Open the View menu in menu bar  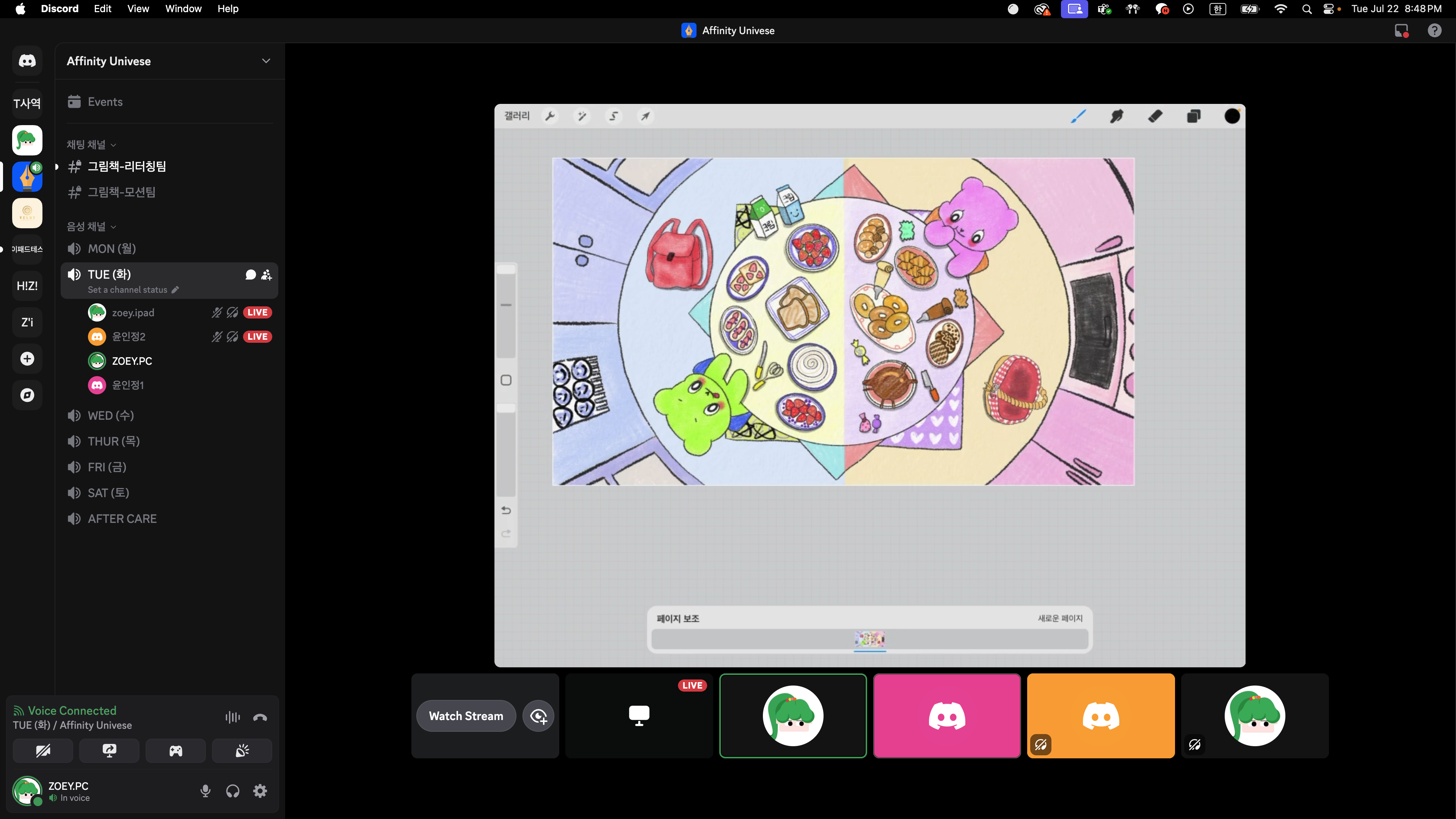click(138, 8)
